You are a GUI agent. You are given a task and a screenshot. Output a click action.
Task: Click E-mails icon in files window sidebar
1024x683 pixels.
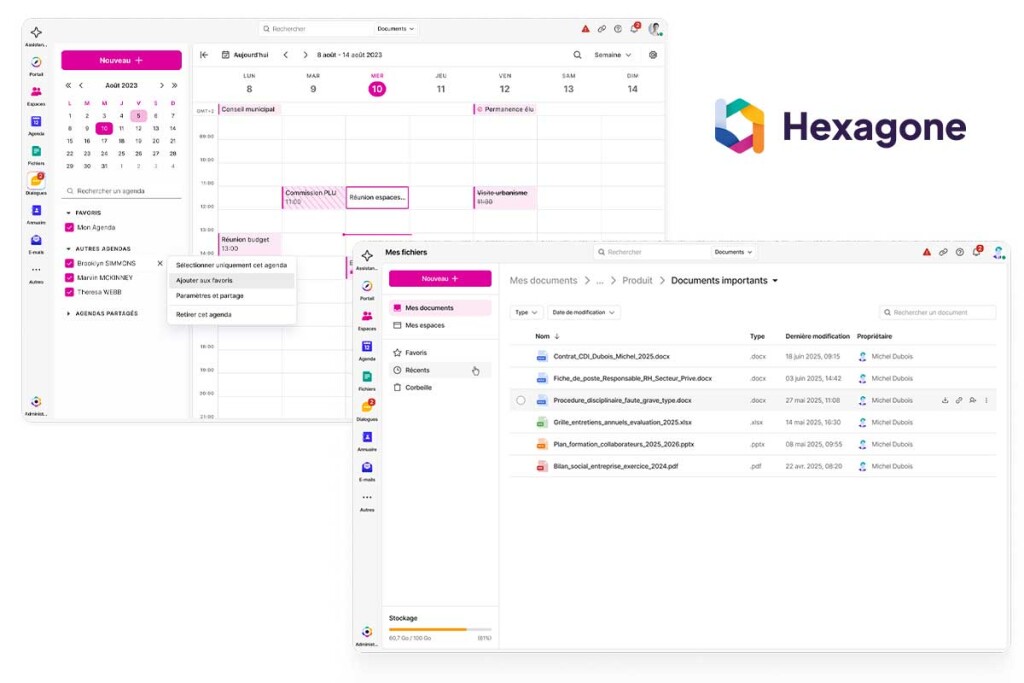367,468
